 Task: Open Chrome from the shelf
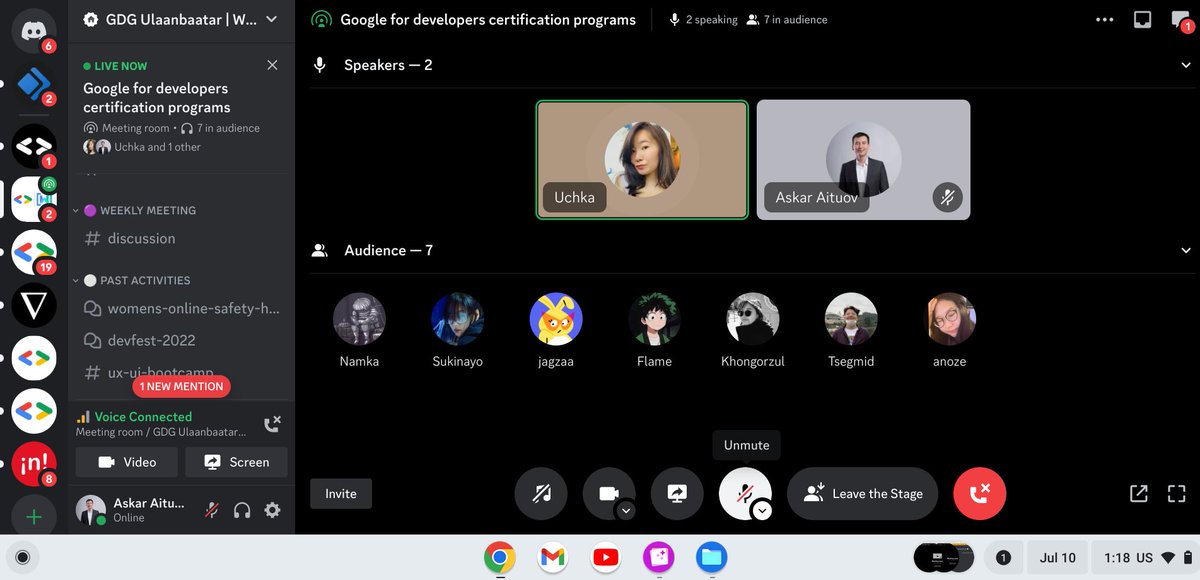tap(500, 557)
